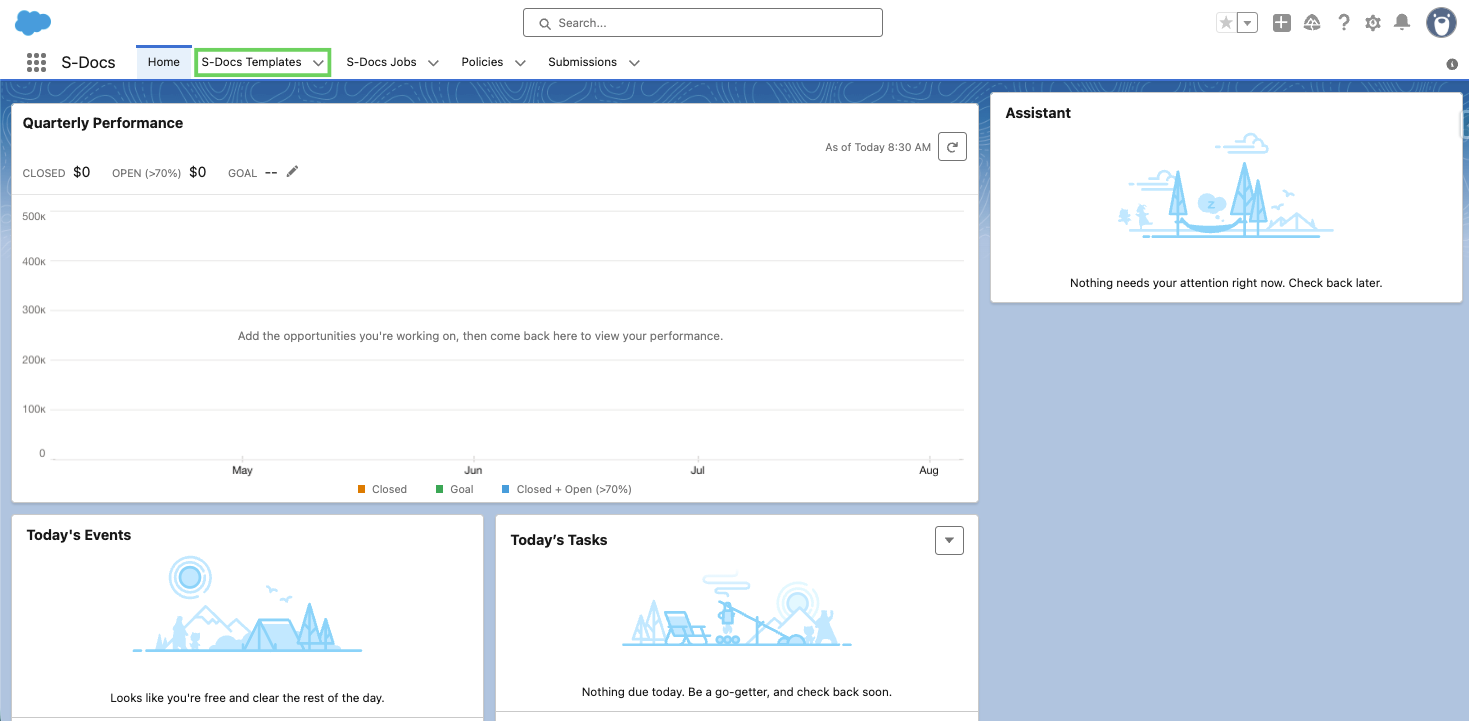Open the Trailhead guidance icon
The image size is (1469, 721).
(x=1313, y=22)
